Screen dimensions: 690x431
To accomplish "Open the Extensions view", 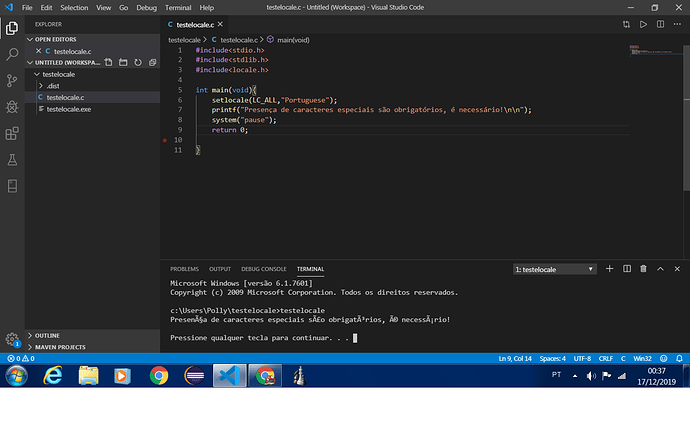I will [x=12, y=133].
